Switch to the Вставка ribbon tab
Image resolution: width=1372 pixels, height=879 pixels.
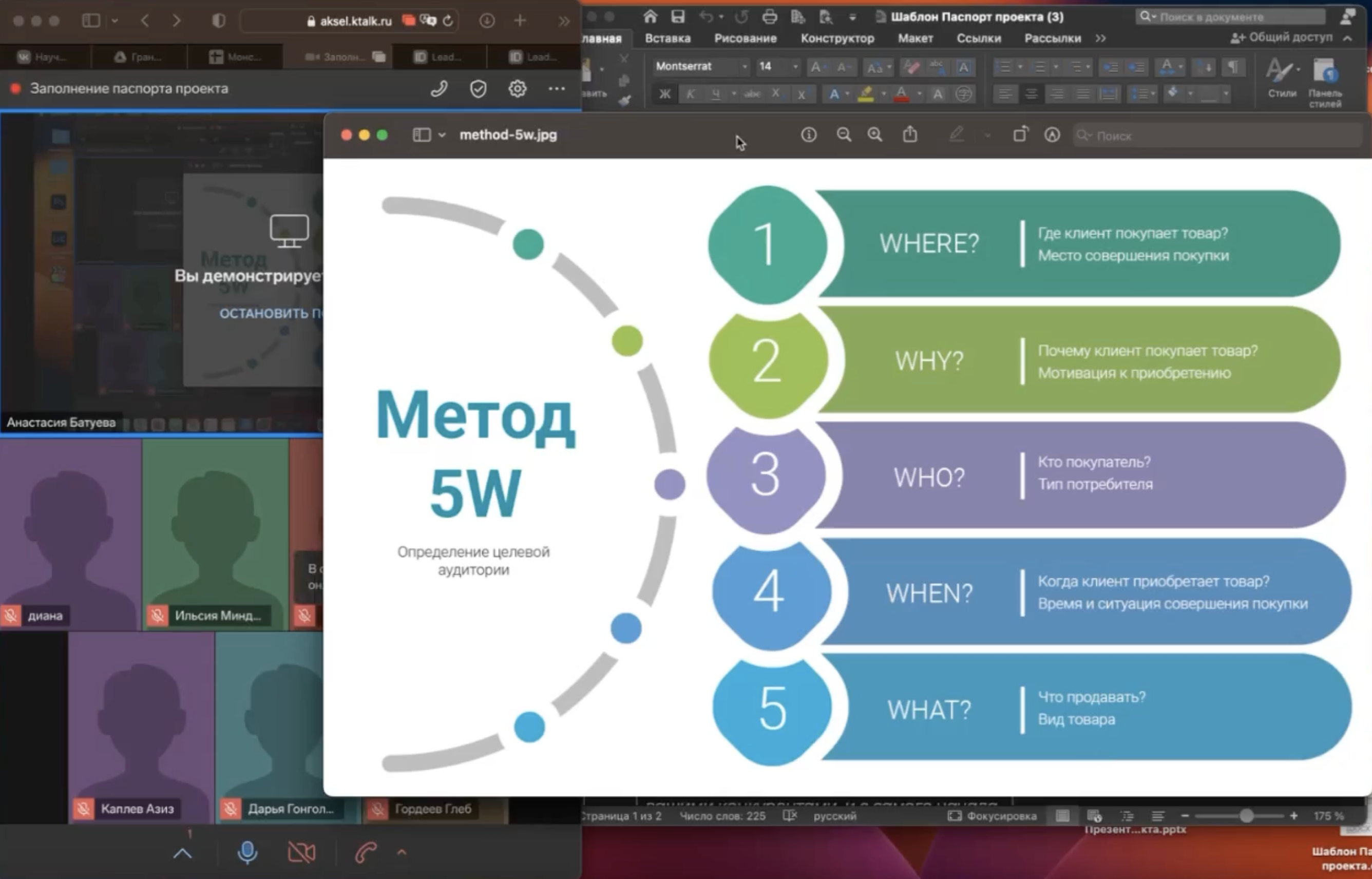667,38
